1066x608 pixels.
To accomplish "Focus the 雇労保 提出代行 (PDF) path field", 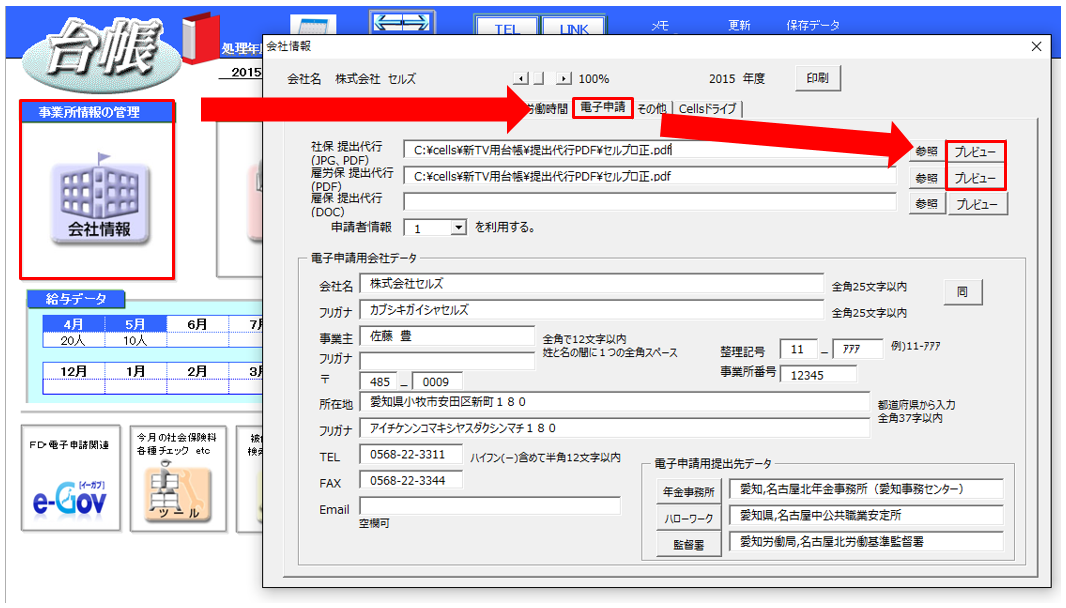I will coord(650,176).
